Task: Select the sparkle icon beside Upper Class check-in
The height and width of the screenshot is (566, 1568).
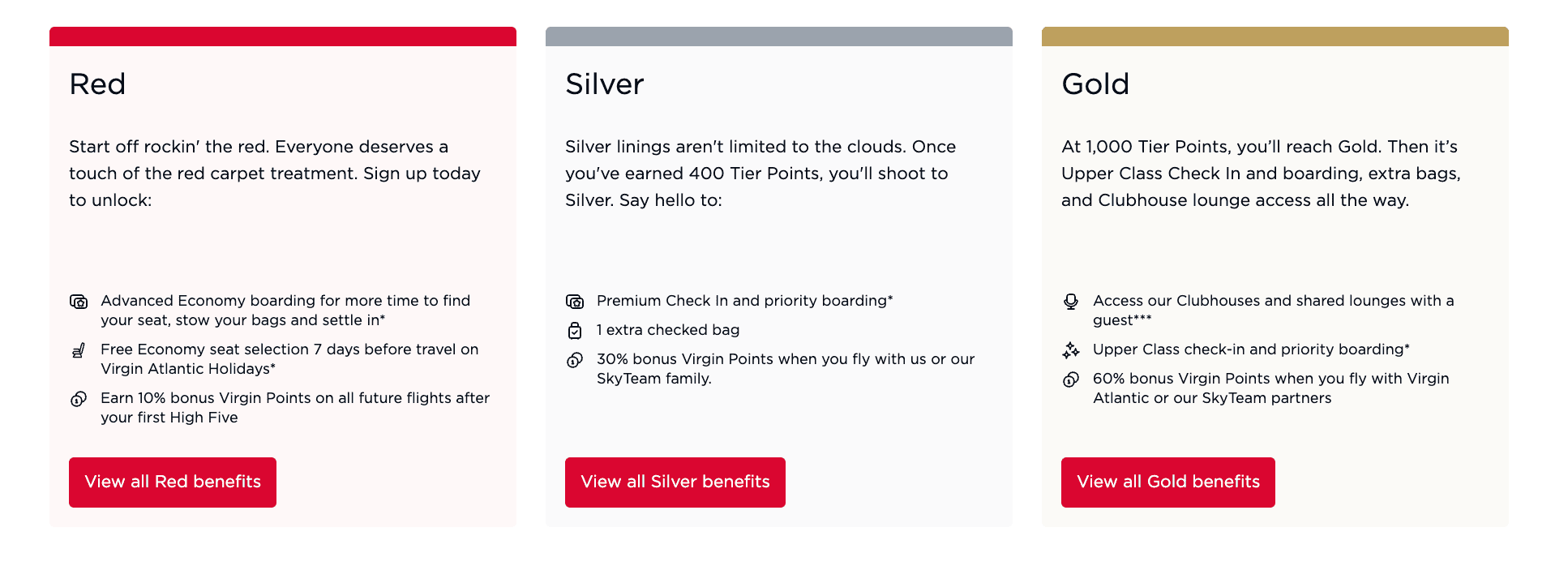Action: pos(1071,349)
